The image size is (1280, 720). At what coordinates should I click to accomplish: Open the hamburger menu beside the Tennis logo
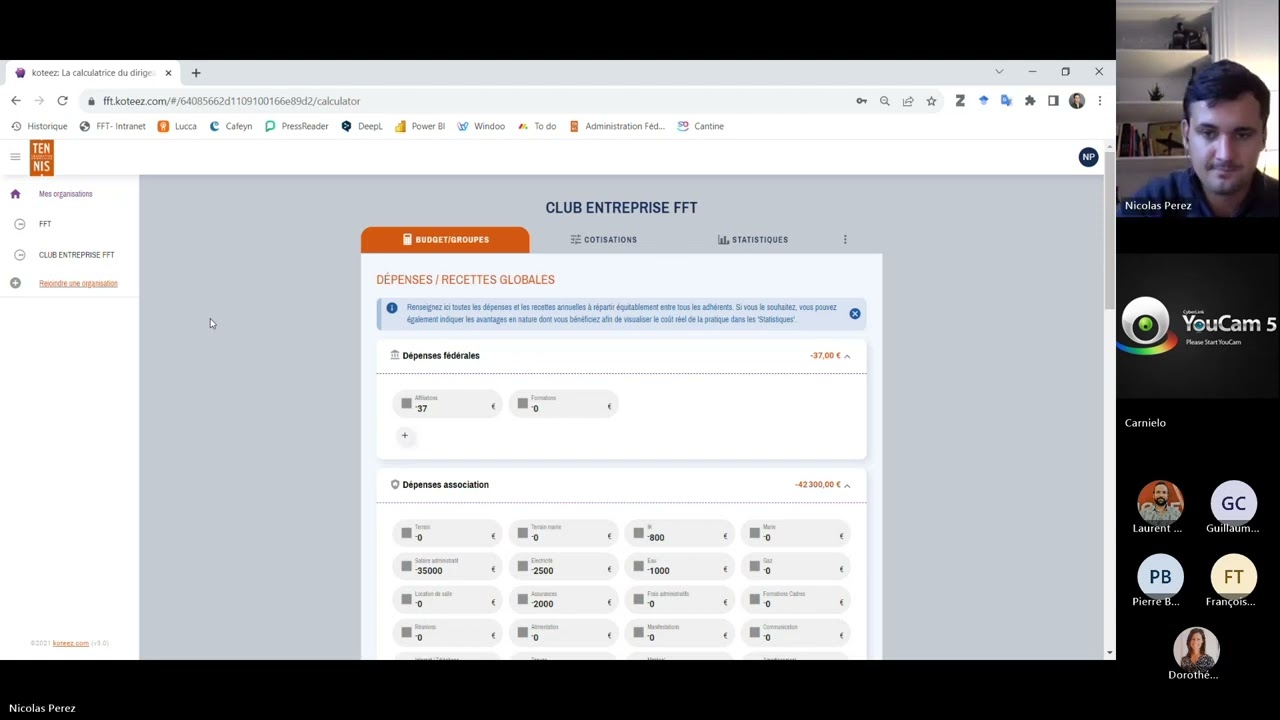click(15, 157)
